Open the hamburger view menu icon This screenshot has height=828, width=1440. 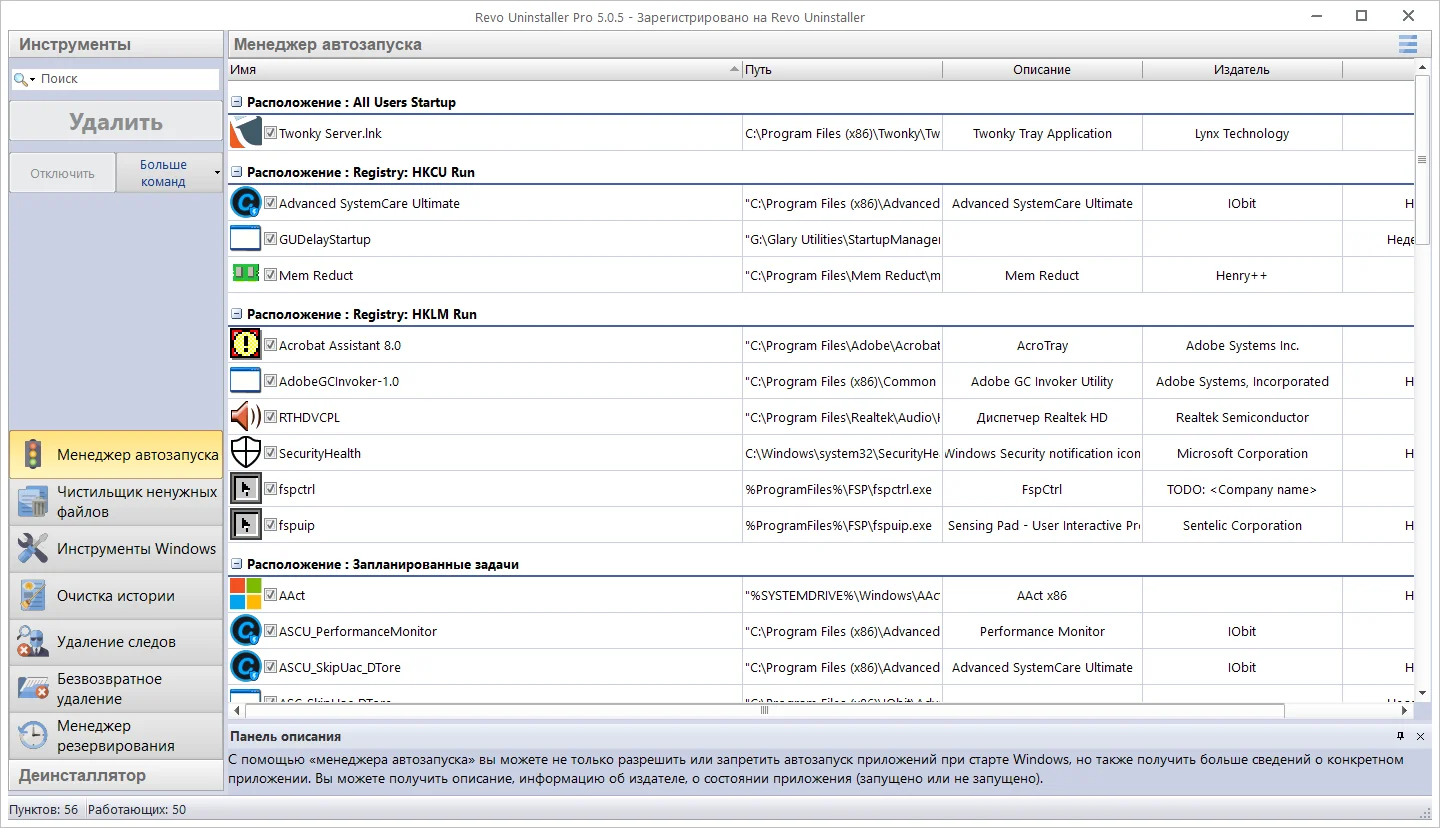click(1408, 44)
